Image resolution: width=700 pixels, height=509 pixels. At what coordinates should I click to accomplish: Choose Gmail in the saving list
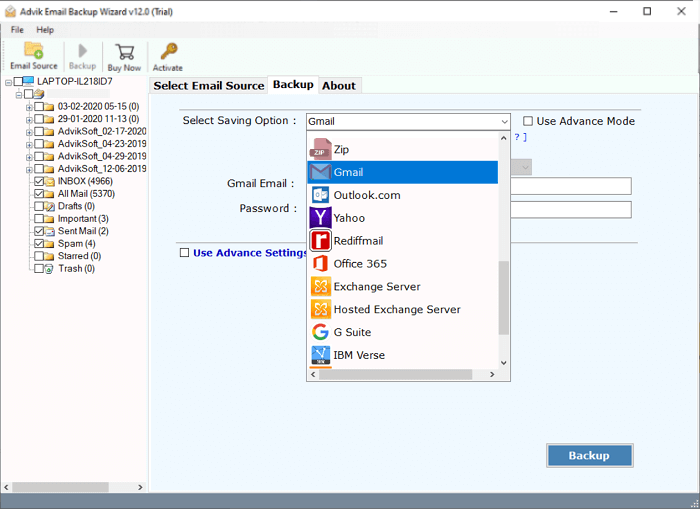click(402, 172)
